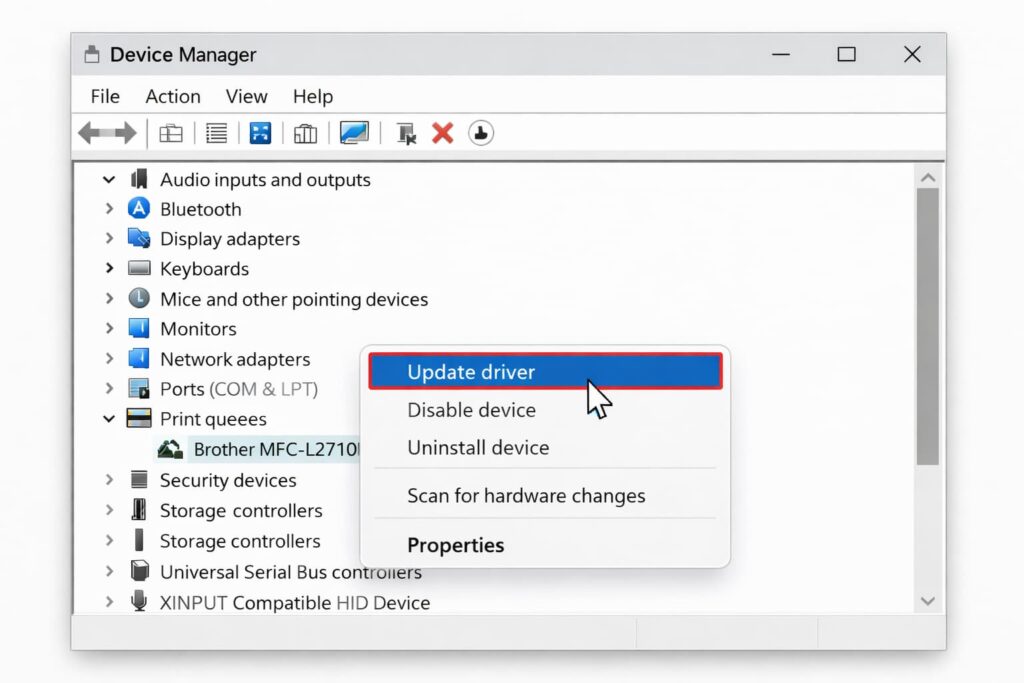
Task: Click the forward arrow in the toolbar
Action: 124,133
